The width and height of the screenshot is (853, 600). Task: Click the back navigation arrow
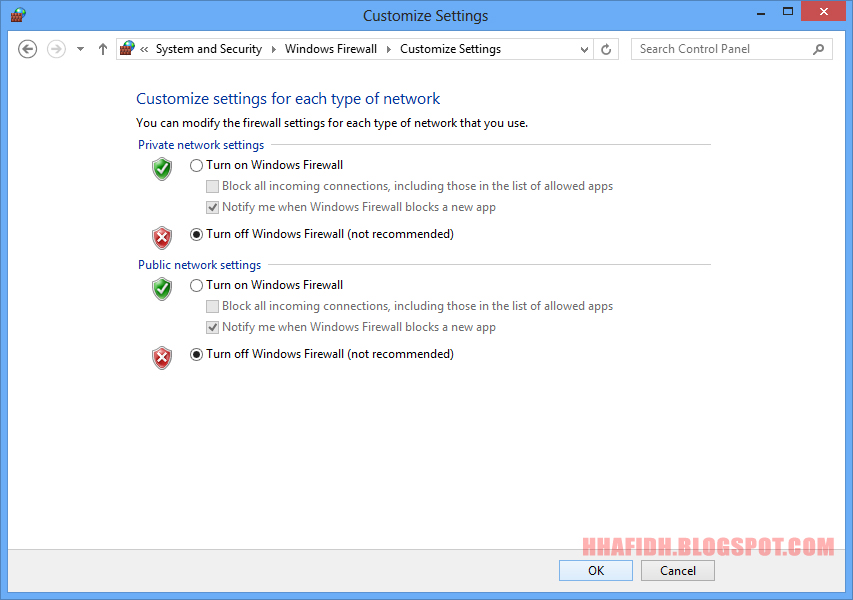click(x=27, y=48)
